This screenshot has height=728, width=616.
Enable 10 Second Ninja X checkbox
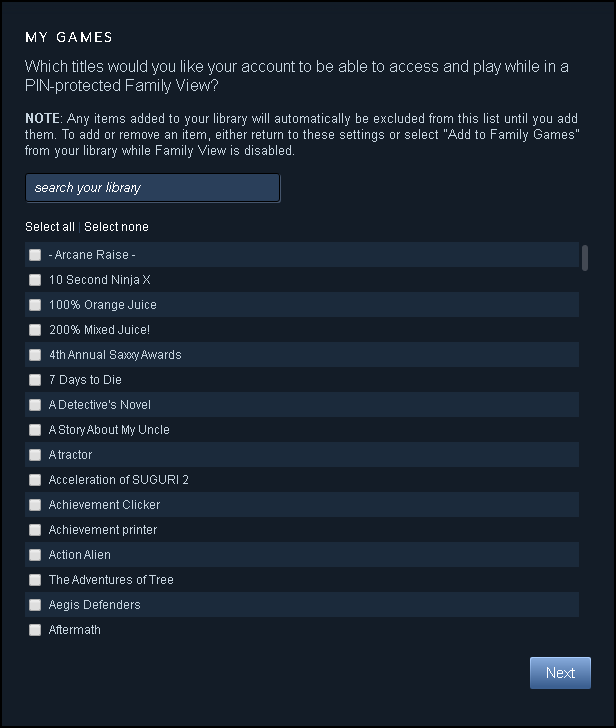point(35,280)
